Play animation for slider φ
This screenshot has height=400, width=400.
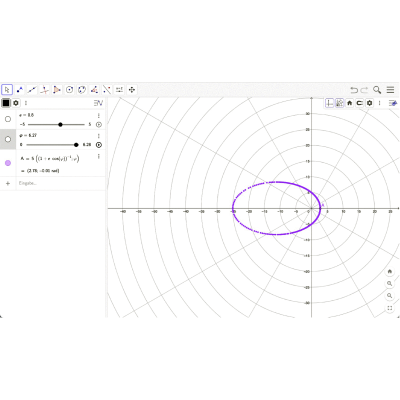tap(99, 145)
